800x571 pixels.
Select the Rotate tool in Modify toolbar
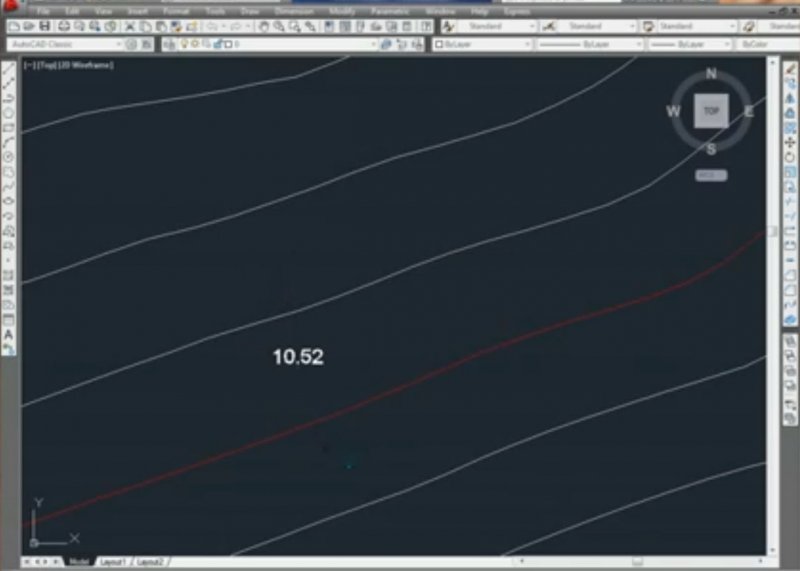(x=790, y=157)
